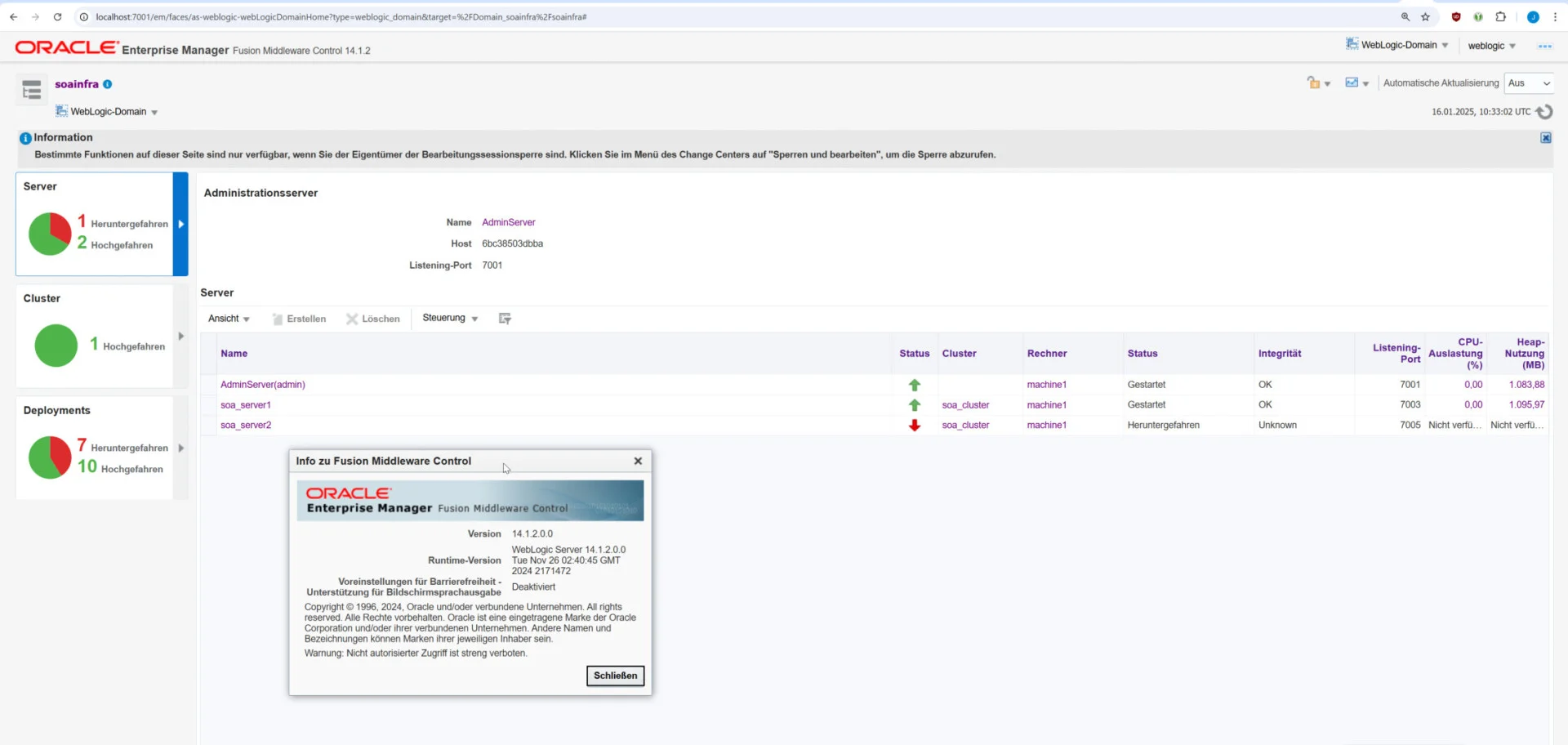Click the Schließen button
This screenshot has width=1568, height=745.
(x=616, y=676)
